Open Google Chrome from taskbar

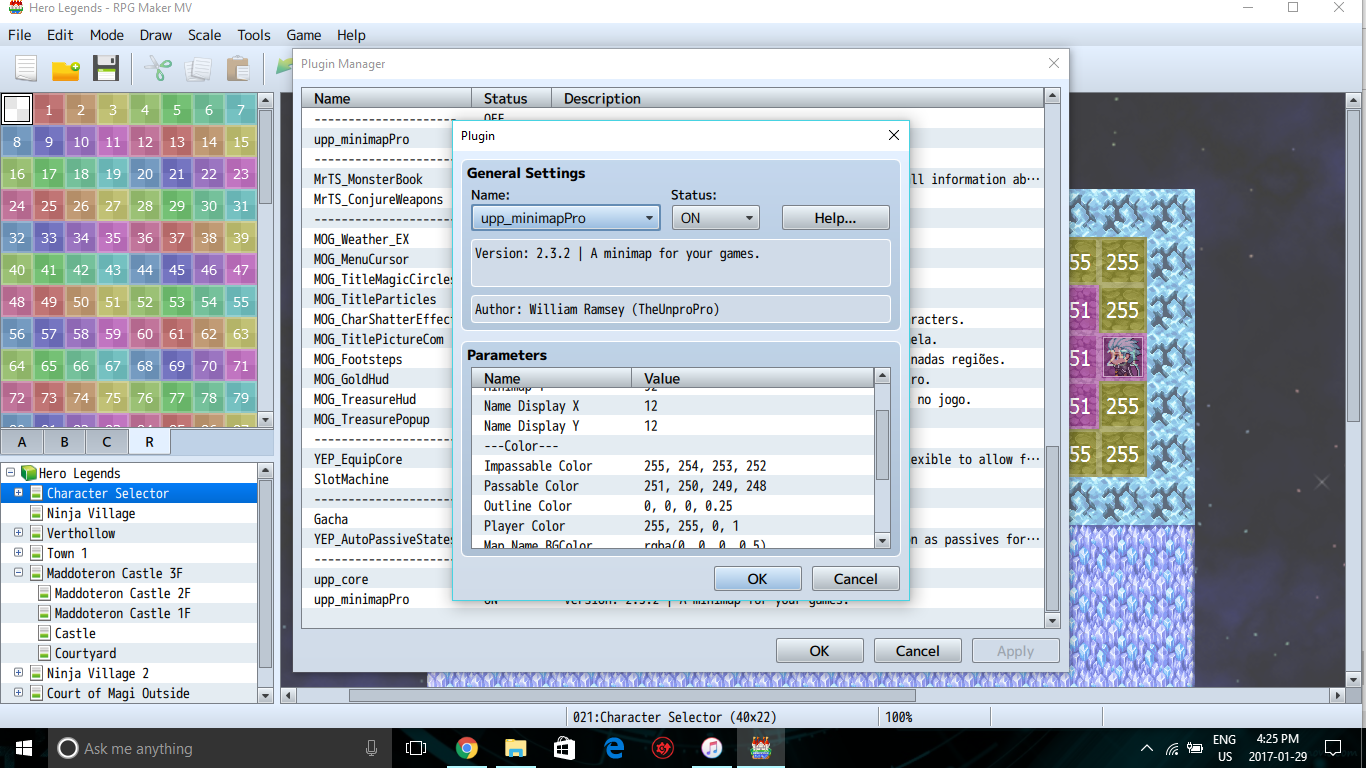coord(466,748)
